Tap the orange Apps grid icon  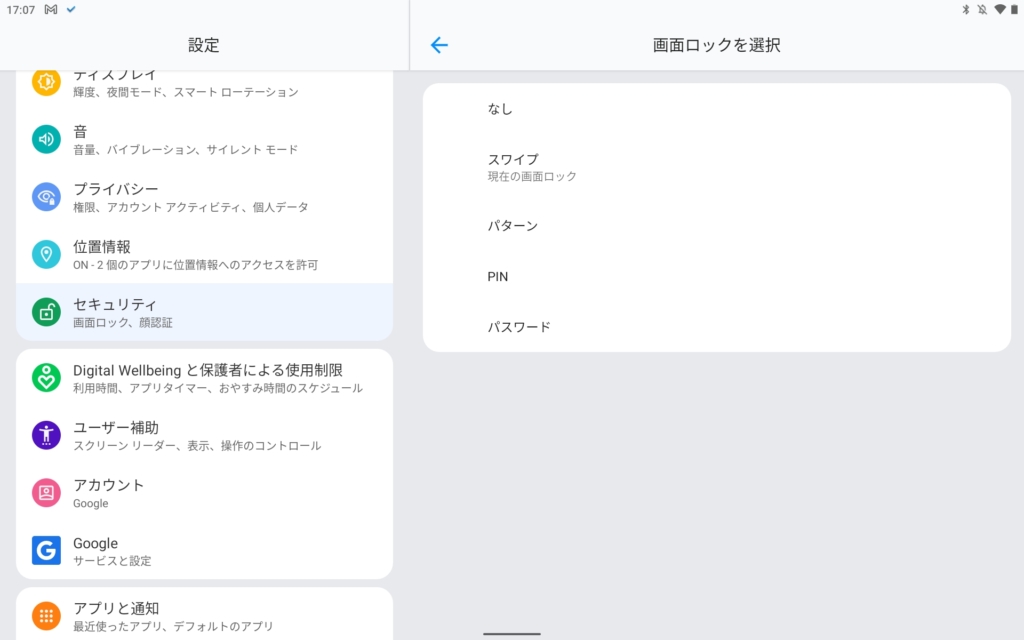pos(46,615)
